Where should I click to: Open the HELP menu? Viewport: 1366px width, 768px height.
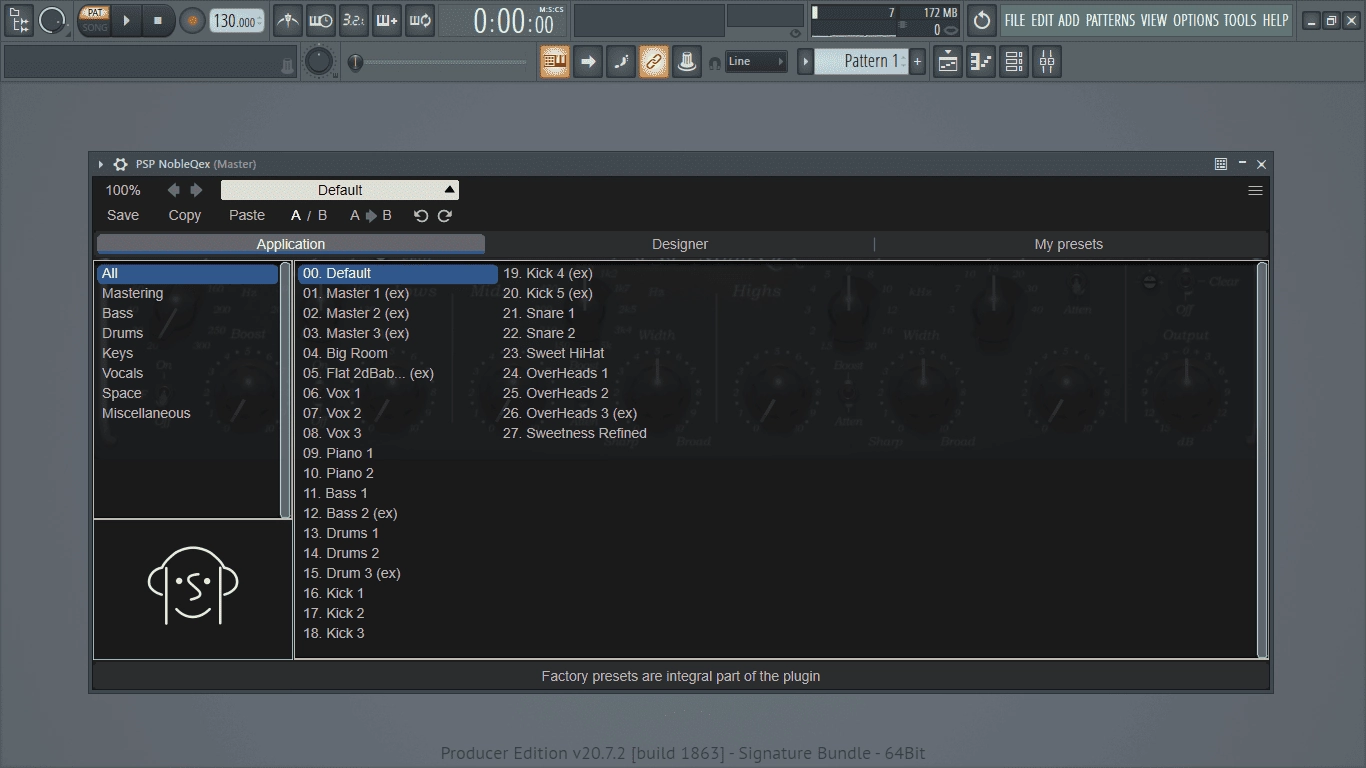[1275, 20]
